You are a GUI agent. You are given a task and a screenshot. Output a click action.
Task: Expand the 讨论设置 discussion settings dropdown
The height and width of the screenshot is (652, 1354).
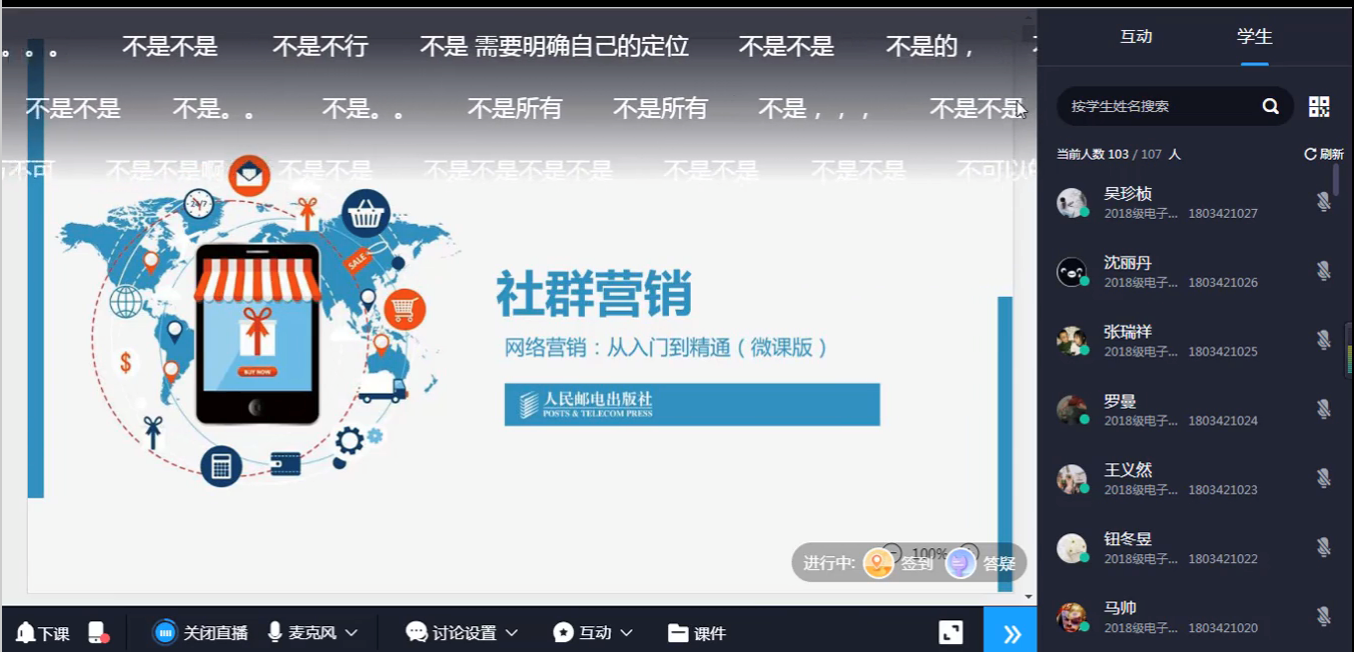(512, 633)
